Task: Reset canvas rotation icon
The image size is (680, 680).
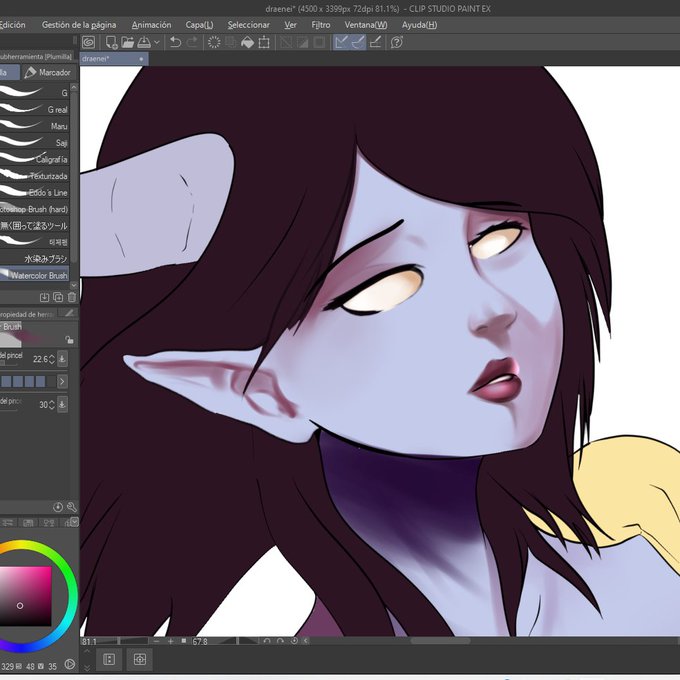Action: pyautogui.click(x=294, y=641)
